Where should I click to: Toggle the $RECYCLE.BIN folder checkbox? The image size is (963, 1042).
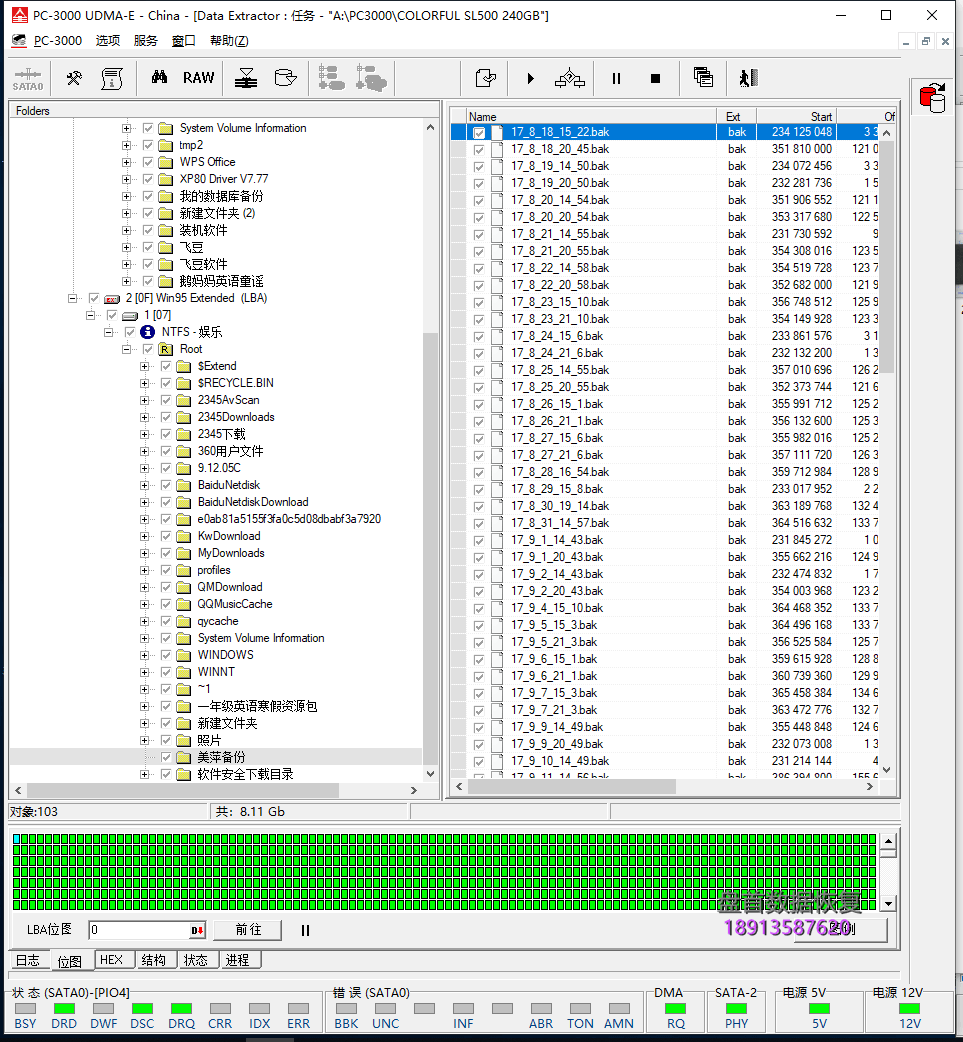point(165,383)
